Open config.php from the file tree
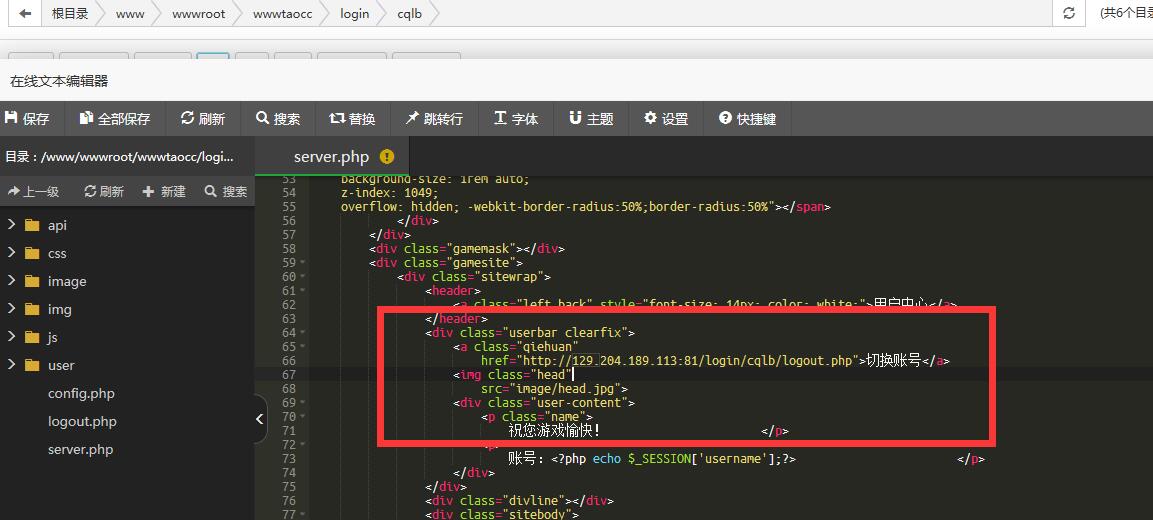 (81, 393)
